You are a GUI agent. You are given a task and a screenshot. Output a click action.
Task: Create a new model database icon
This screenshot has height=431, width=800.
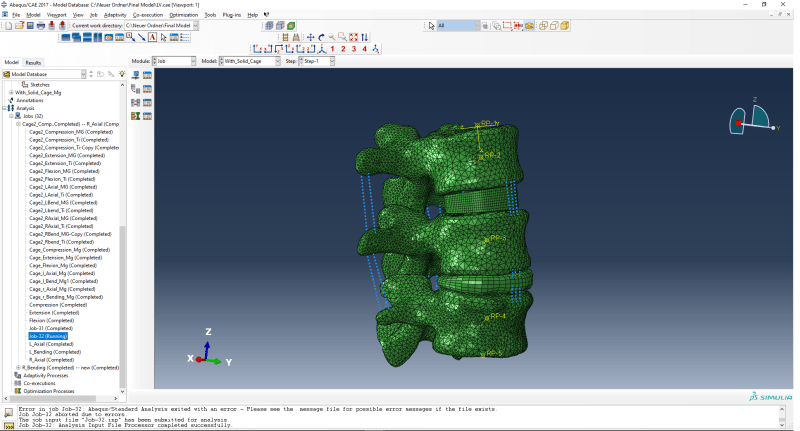pos(9,26)
